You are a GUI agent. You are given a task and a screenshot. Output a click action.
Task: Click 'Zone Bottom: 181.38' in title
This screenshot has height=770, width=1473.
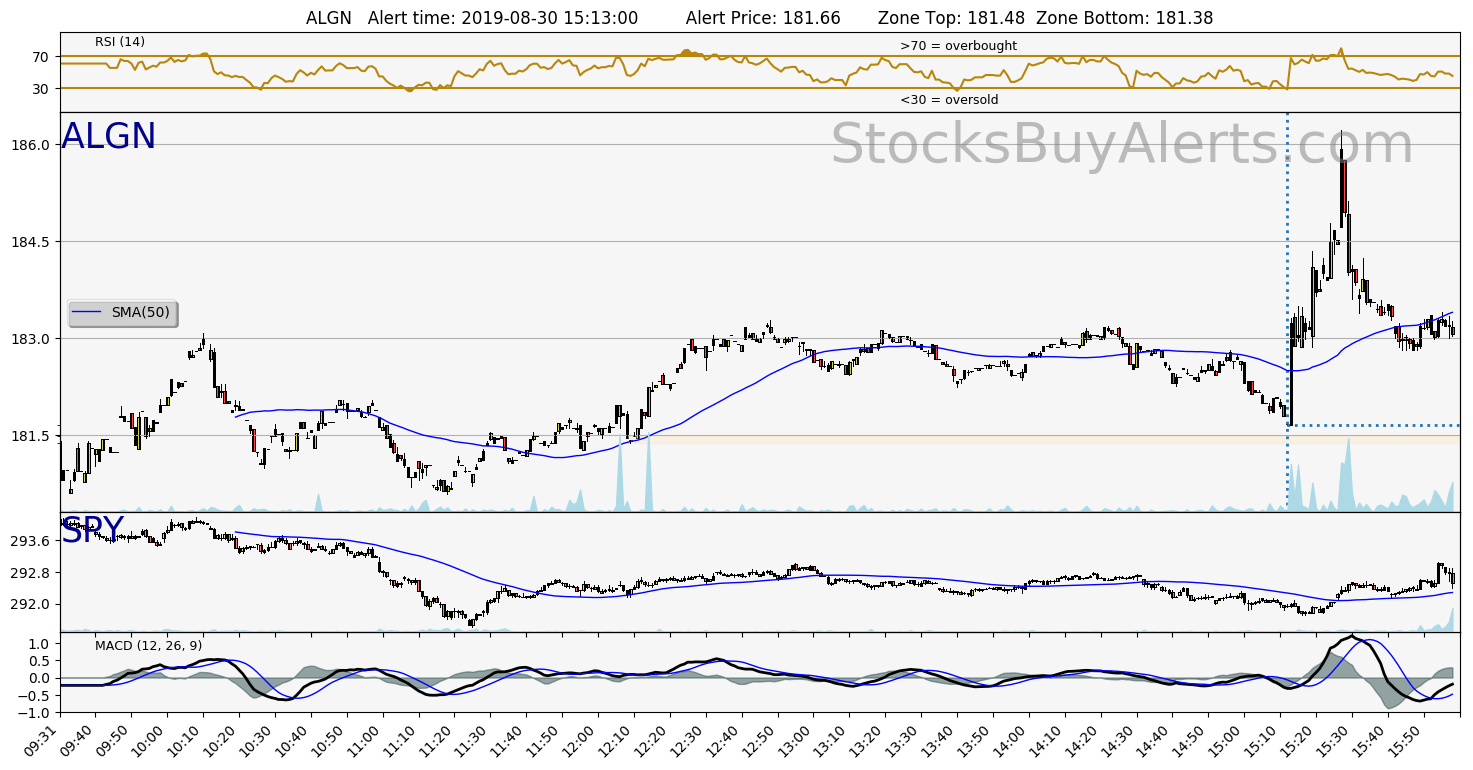[1125, 18]
